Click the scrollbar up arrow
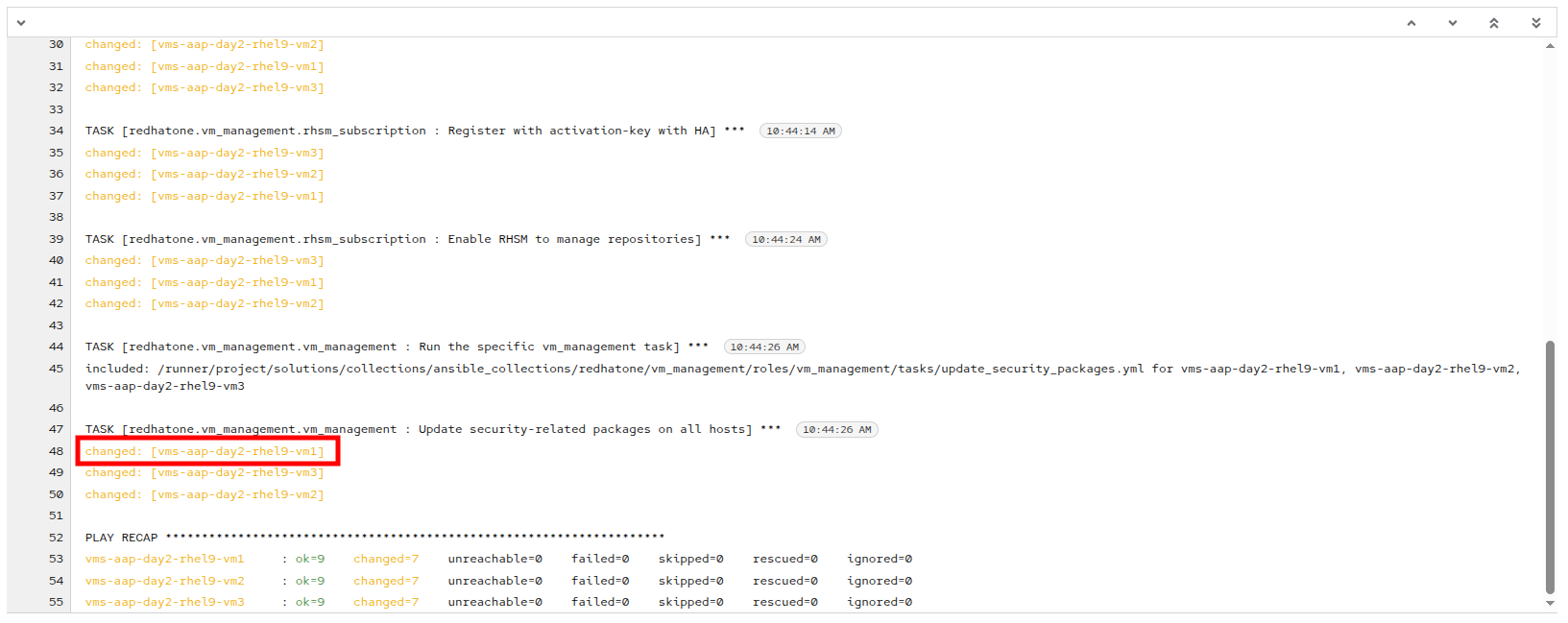The width and height of the screenshot is (1568, 623). click(1550, 46)
